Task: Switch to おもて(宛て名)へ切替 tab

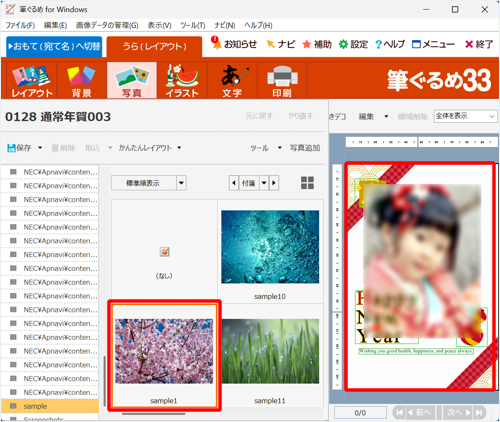Action: tap(54, 46)
